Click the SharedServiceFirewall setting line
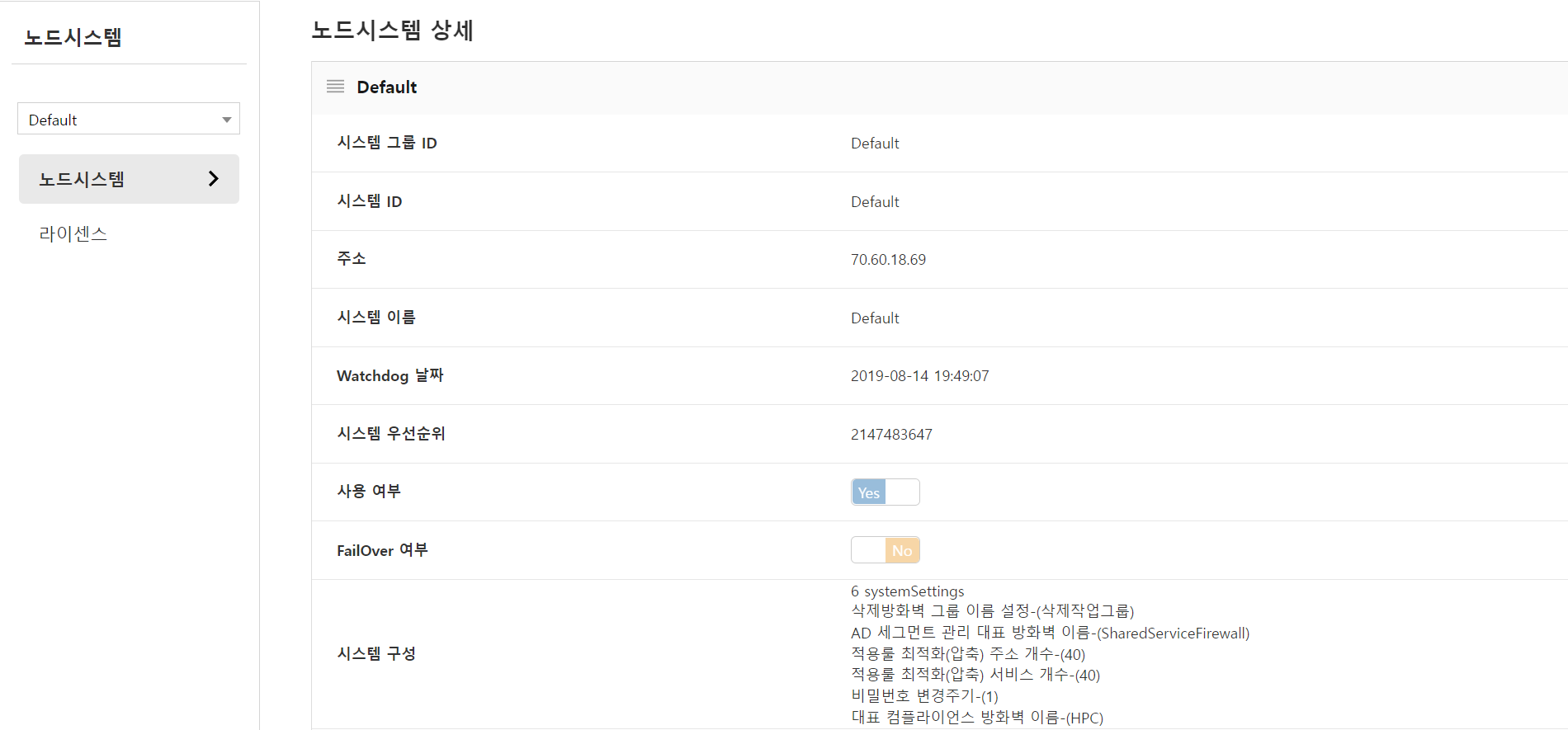This screenshot has height=730, width=1568. [1051, 633]
